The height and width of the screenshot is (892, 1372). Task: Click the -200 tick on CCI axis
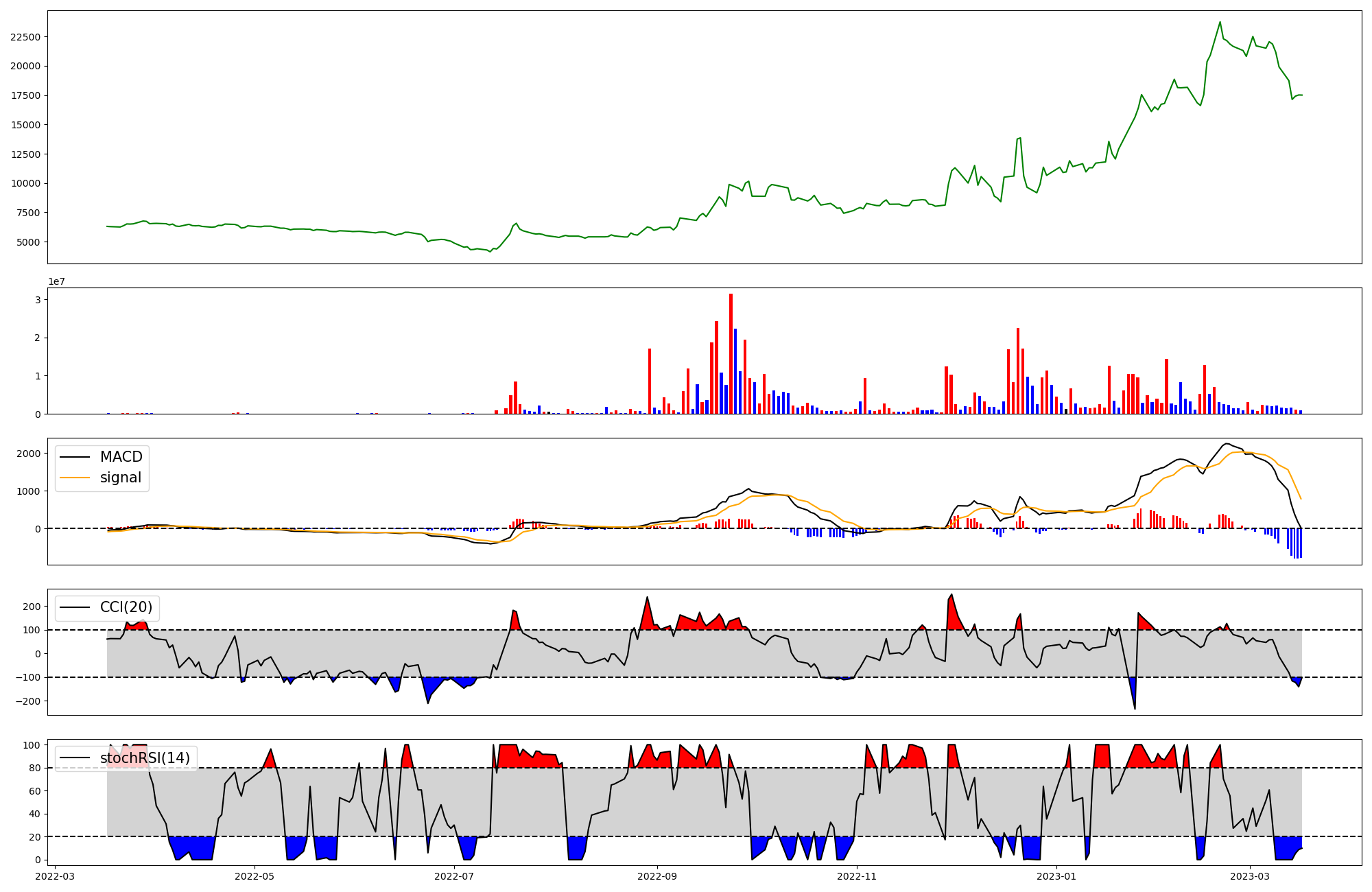pyautogui.click(x=28, y=701)
